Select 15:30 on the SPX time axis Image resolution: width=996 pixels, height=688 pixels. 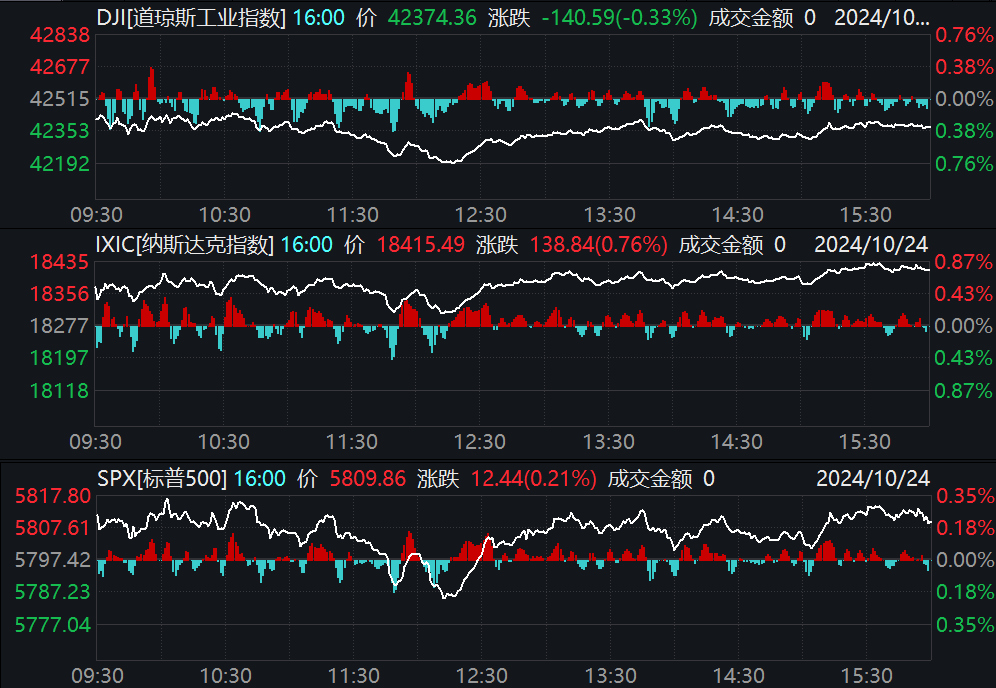click(x=865, y=675)
